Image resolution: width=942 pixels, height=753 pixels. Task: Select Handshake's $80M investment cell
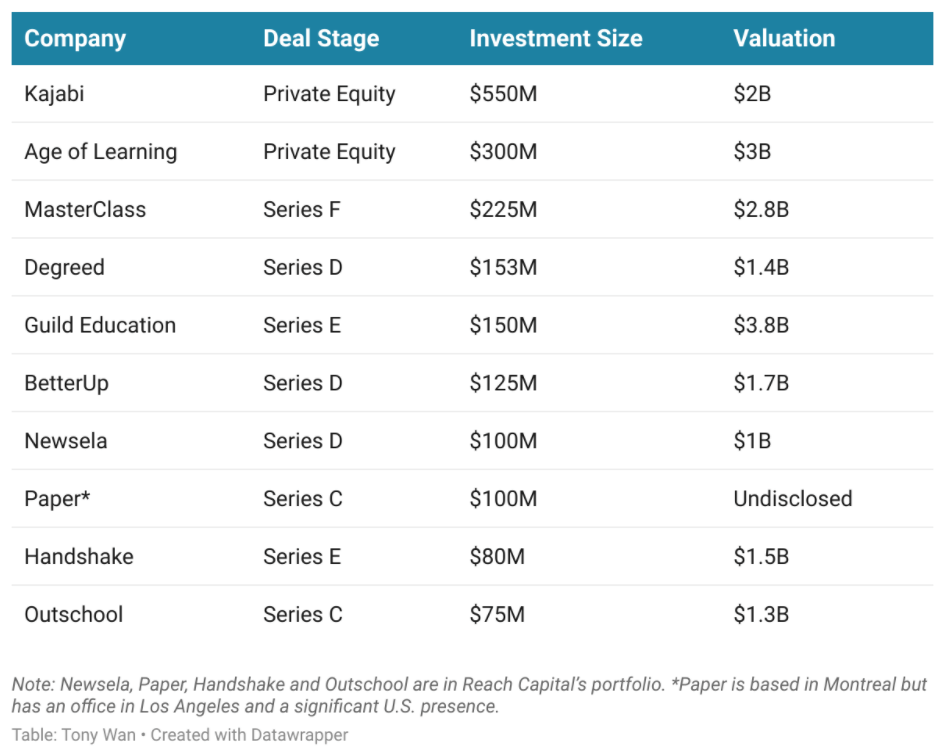pyautogui.click(x=497, y=557)
